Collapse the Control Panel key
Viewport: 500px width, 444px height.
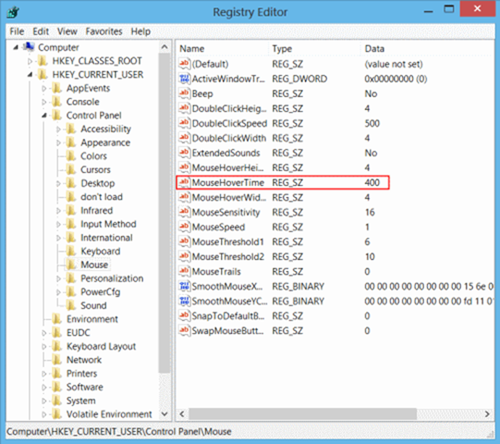[44, 115]
